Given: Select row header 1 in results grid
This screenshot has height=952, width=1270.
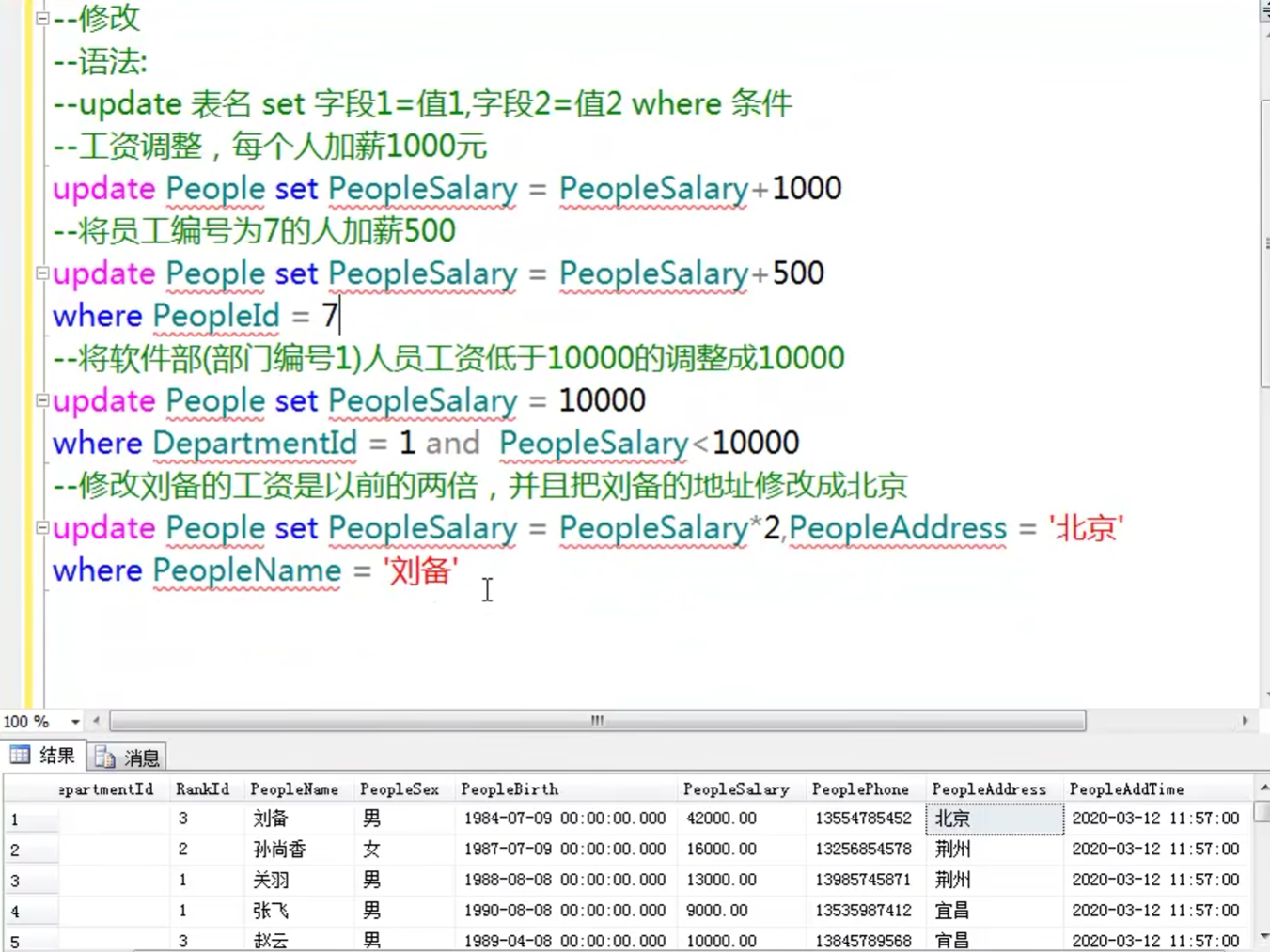Looking at the screenshot, I should pyautogui.click(x=30, y=819).
